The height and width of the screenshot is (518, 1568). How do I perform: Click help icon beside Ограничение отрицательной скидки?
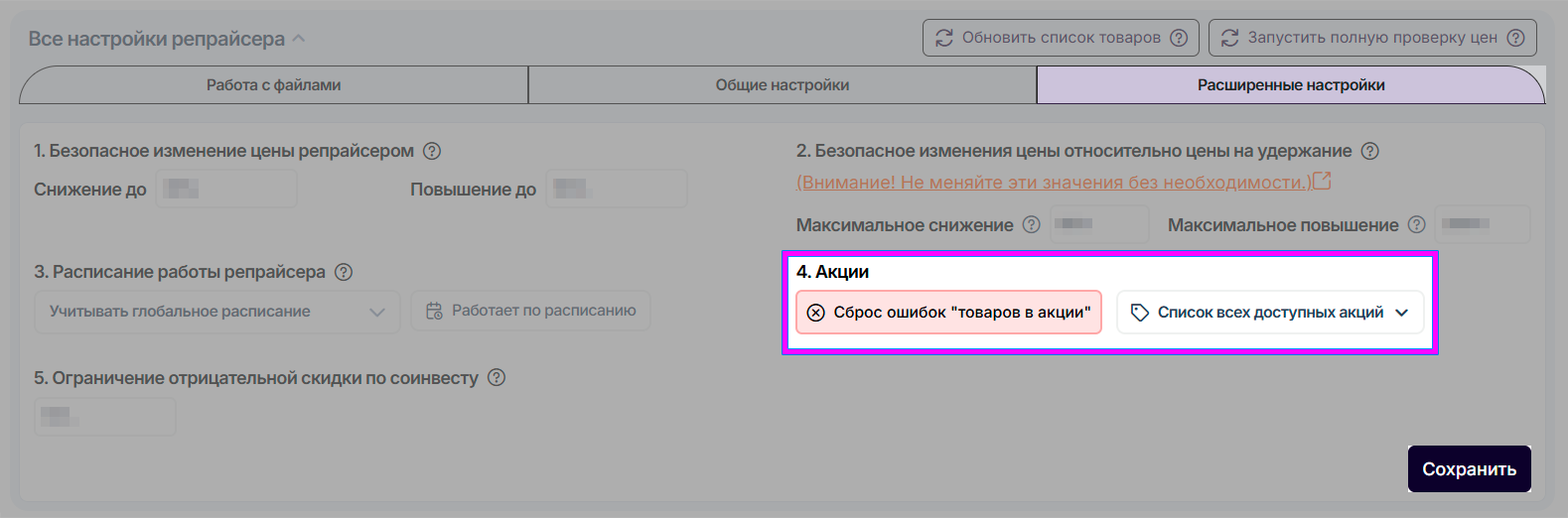(497, 378)
